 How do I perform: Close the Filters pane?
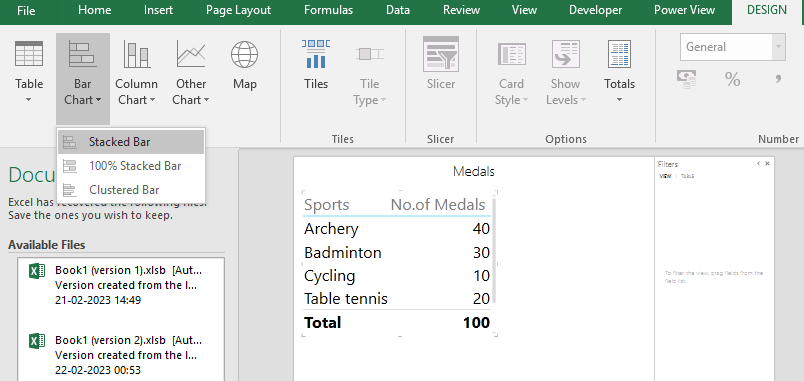pos(767,164)
